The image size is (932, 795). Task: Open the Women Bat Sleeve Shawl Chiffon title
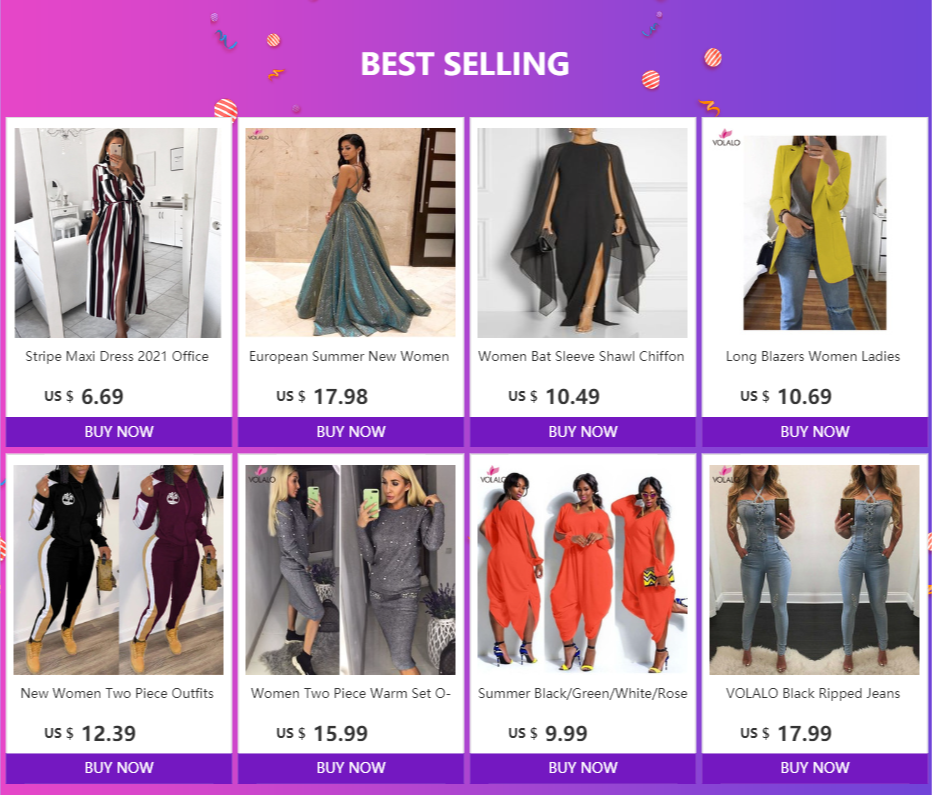pyautogui.click(x=581, y=357)
